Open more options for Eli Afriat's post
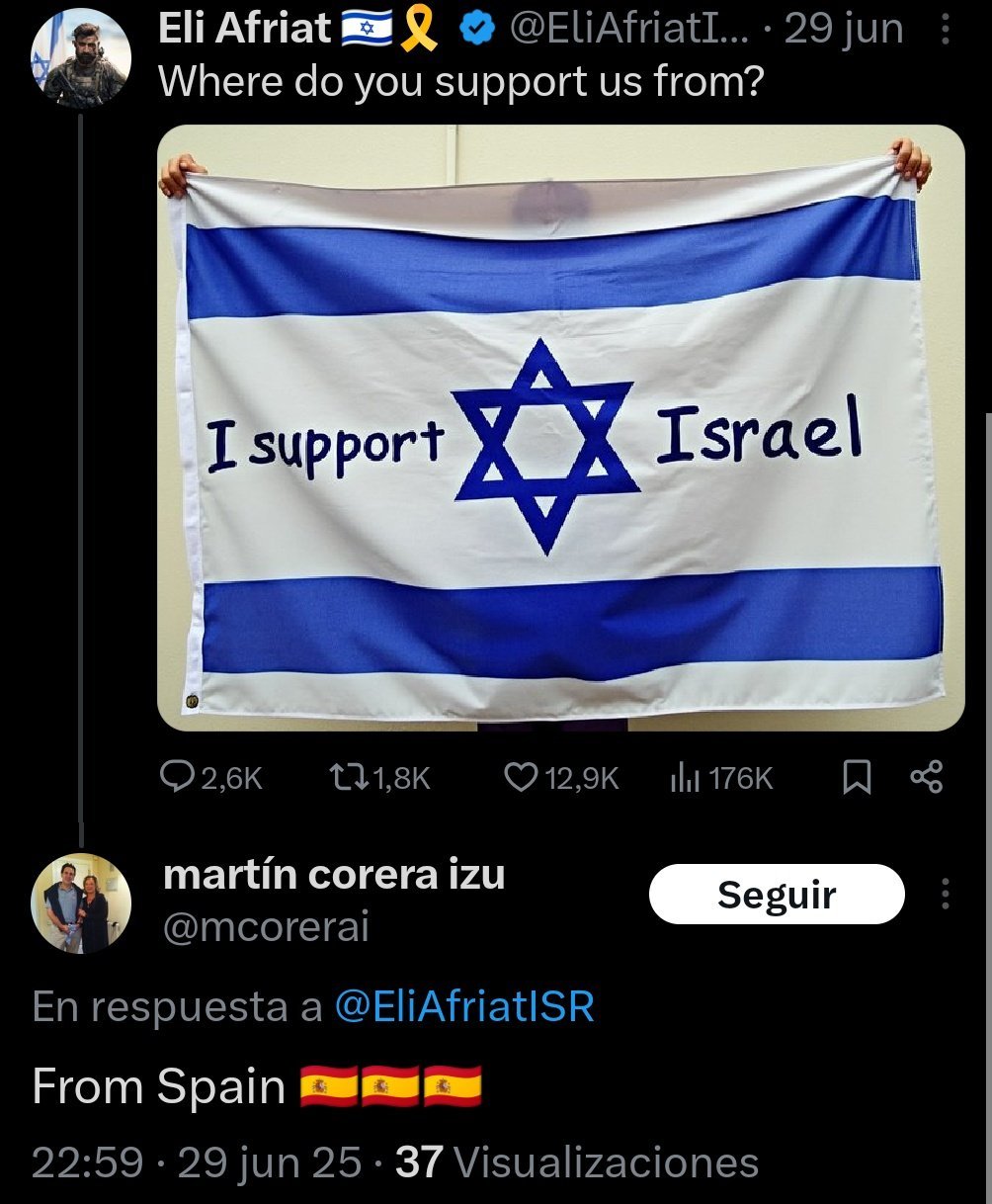Image resolution: width=992 pixels, height=1204 pixels. pyautogui.click(x=945, y=31)
